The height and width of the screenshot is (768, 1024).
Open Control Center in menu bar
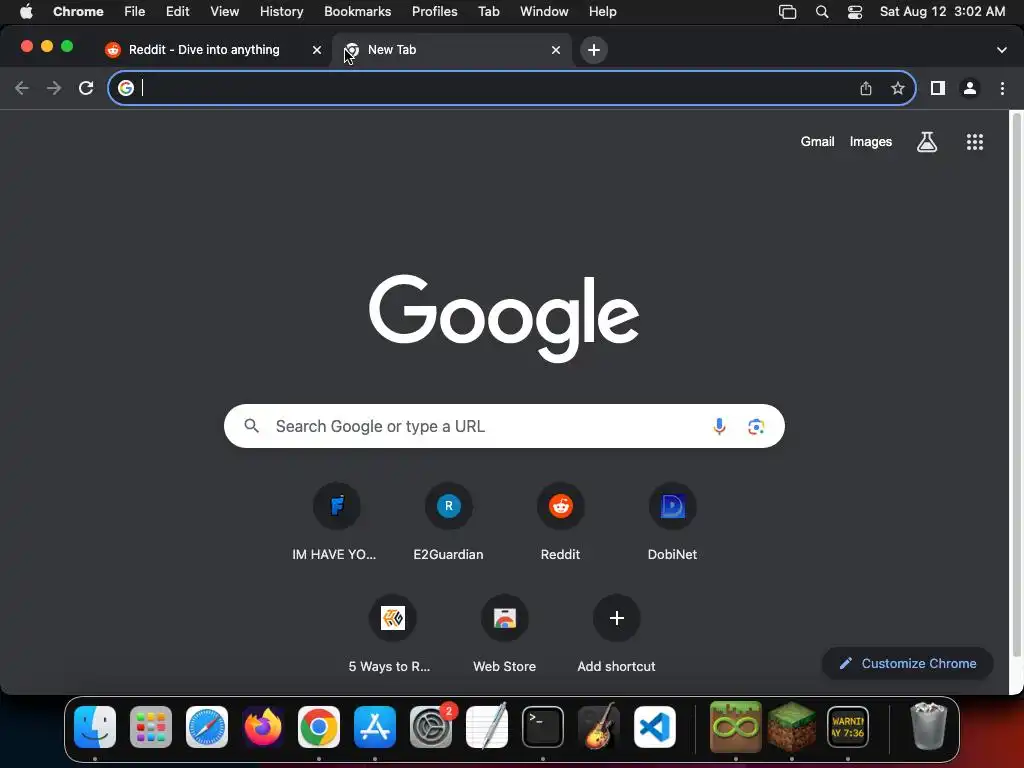coord(855,12)
